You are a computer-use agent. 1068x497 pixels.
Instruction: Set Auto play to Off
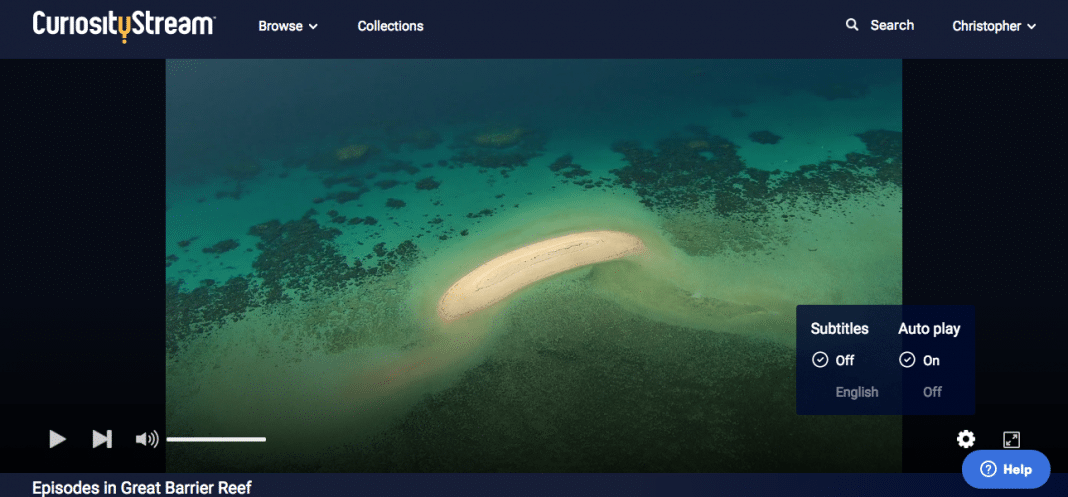932,392
